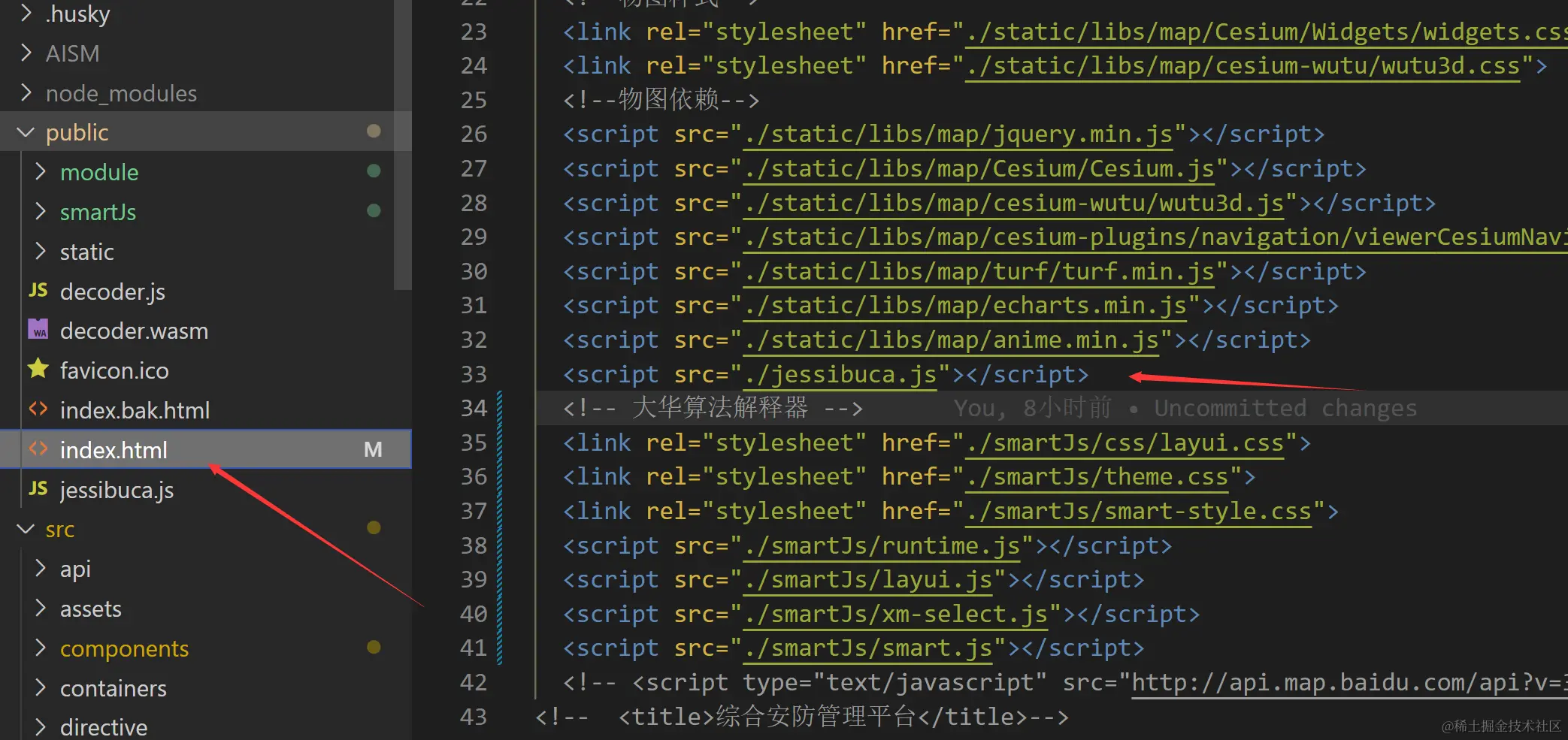1568x740 pixels.
Task: Click the JS icon of jessibuca.js
Action: click(x=38, y=489)
